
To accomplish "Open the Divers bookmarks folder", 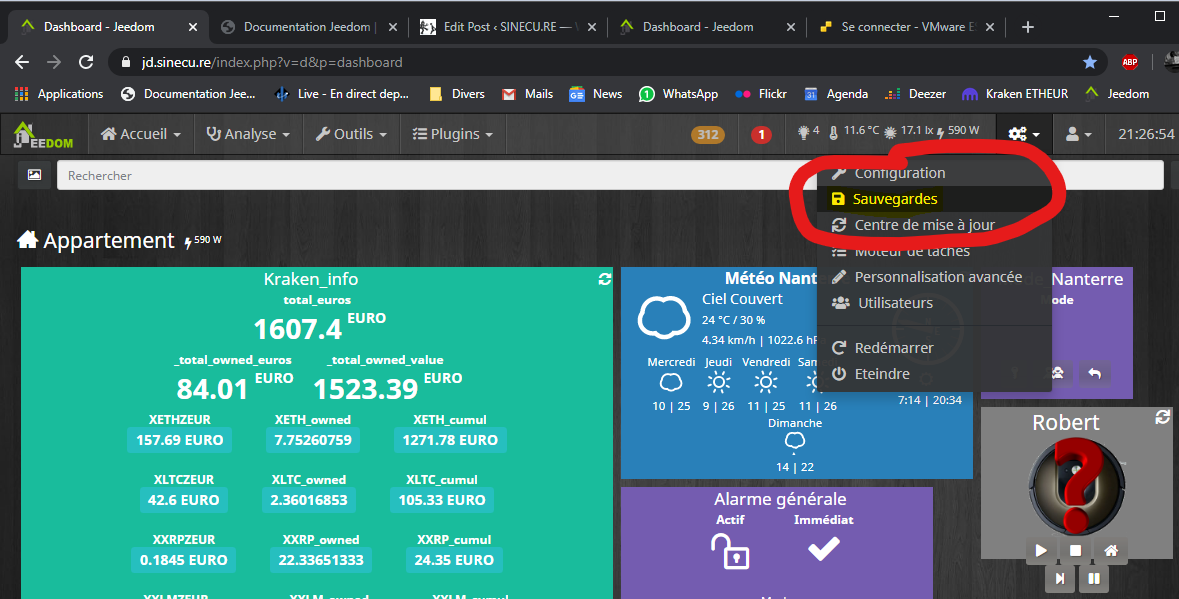I will 456,94.
